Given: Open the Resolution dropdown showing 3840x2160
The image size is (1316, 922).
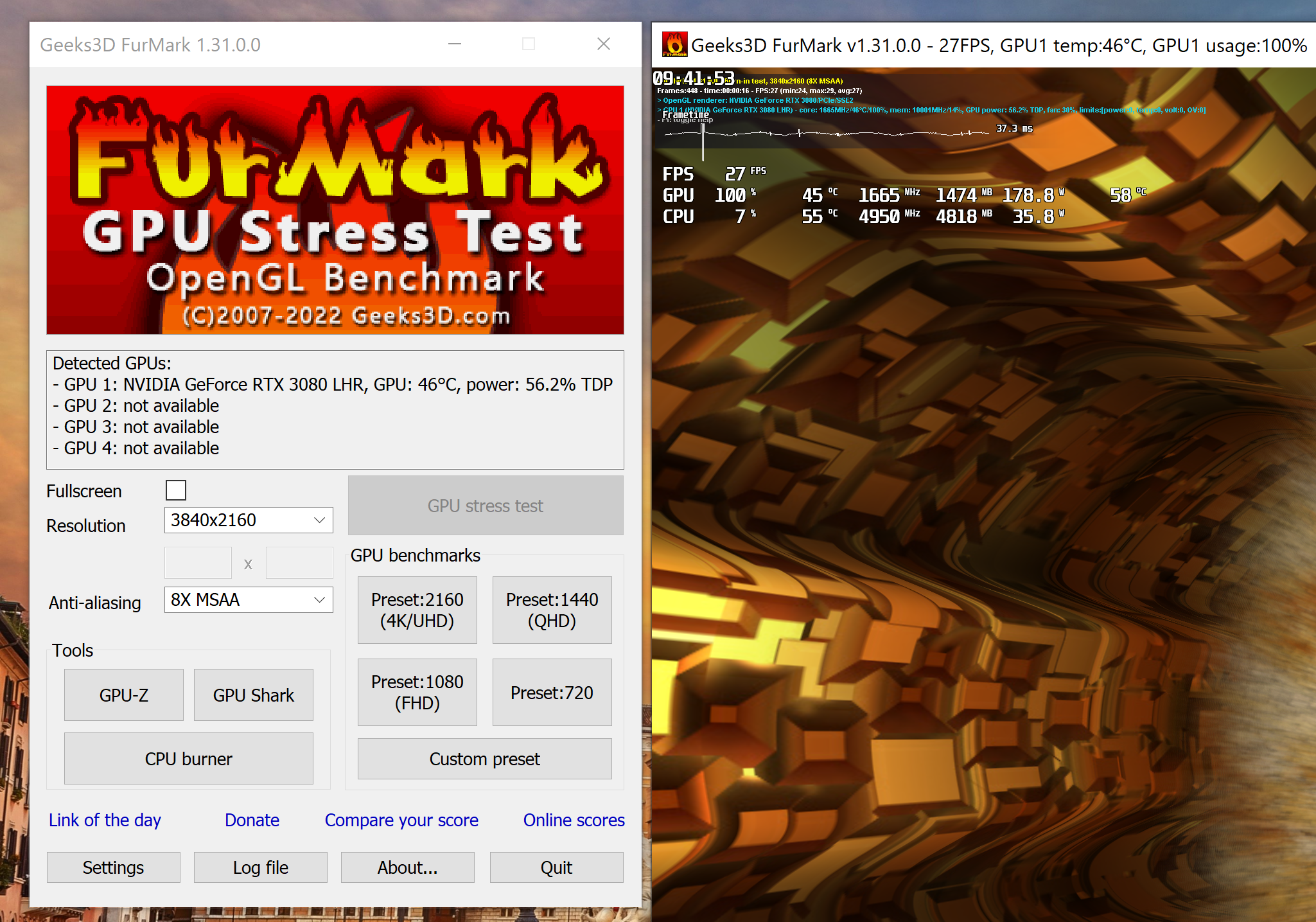Looking at the screenshot, I should click(x=249, y=520).
